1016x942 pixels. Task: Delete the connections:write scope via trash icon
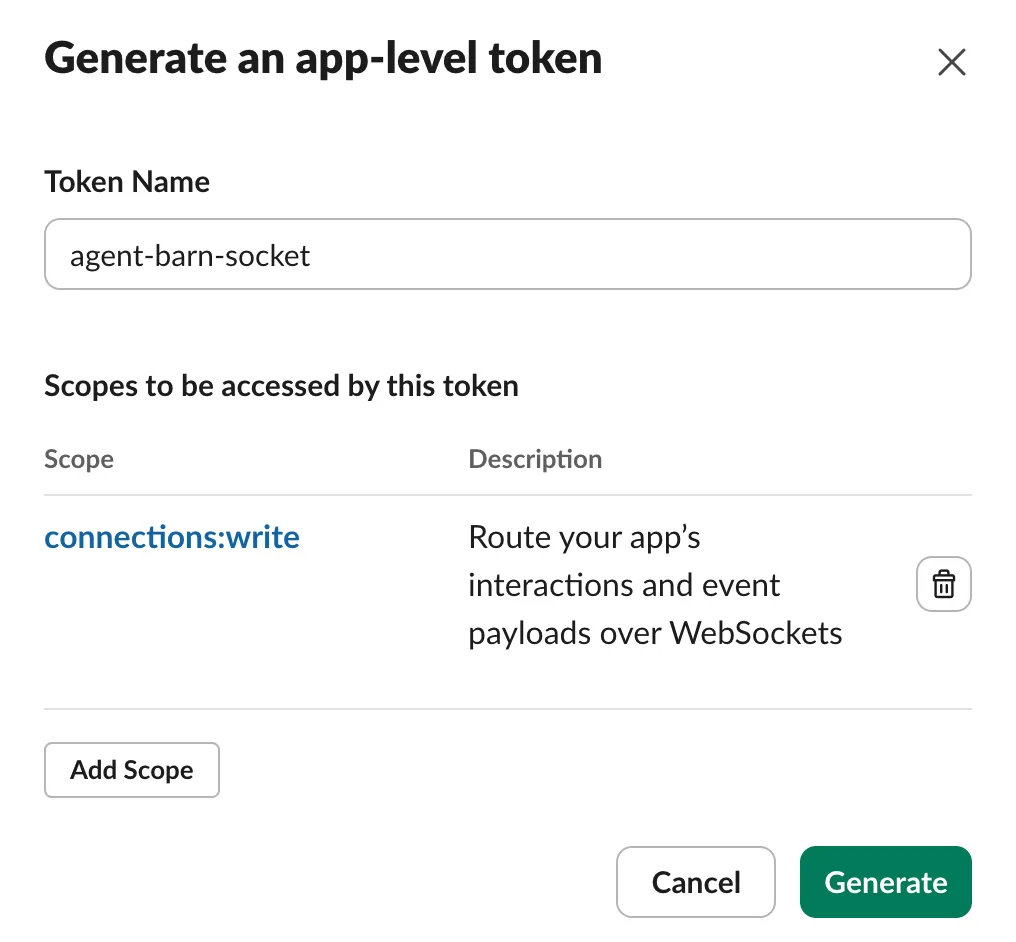(x=943, y=584)
